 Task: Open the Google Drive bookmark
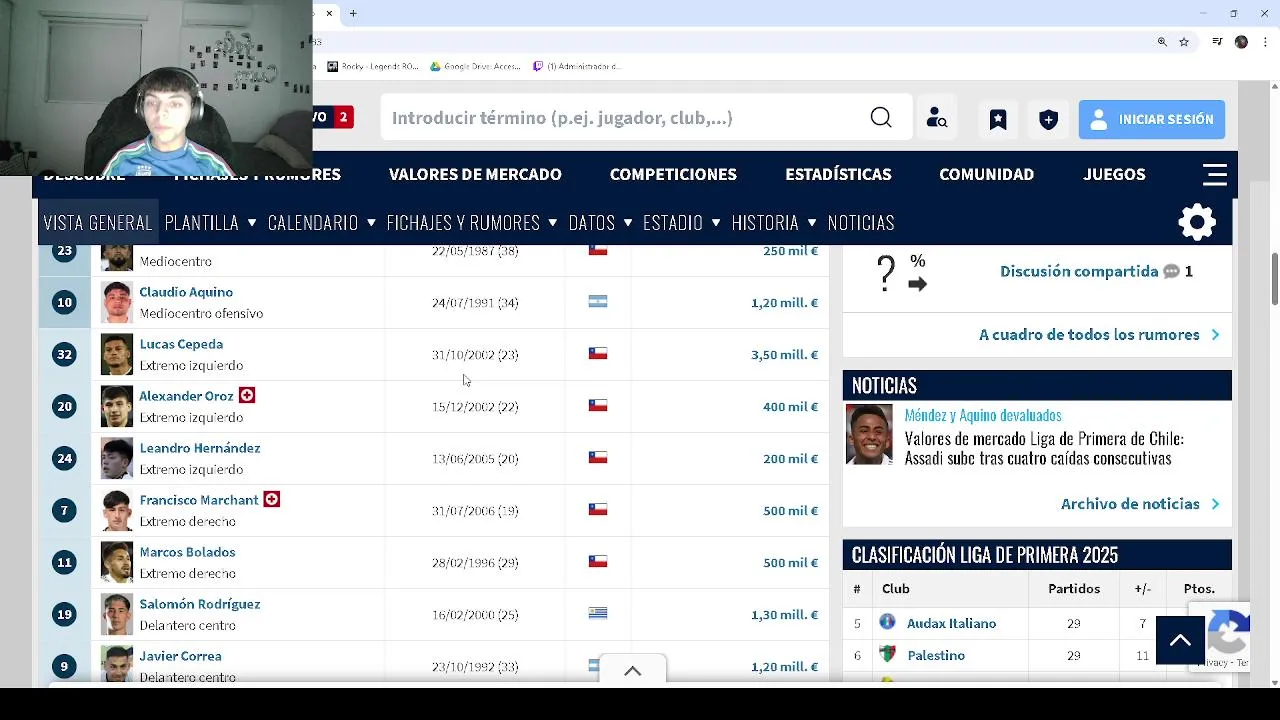pos(476,67)
